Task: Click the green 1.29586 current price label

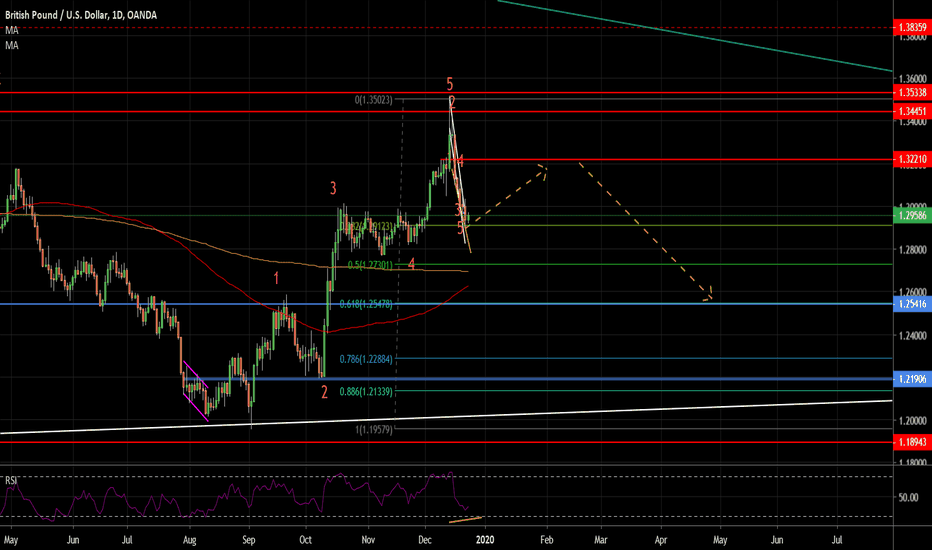Action: tap(912, 215)
